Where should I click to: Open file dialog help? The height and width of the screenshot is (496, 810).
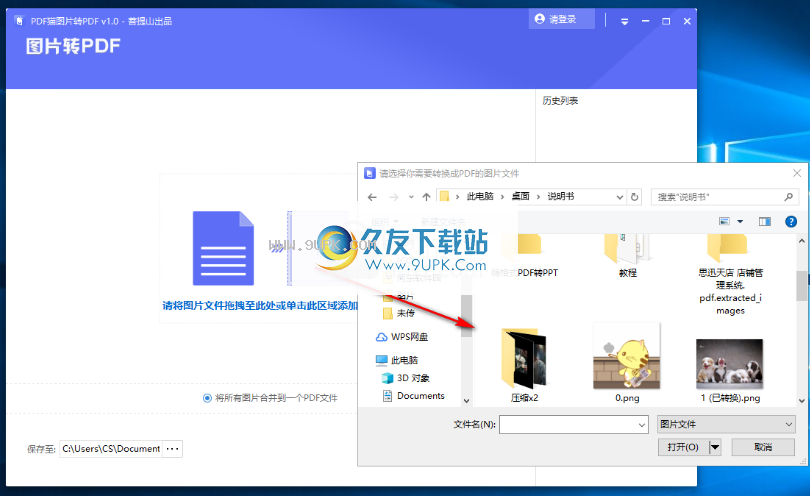click(790, 222)
